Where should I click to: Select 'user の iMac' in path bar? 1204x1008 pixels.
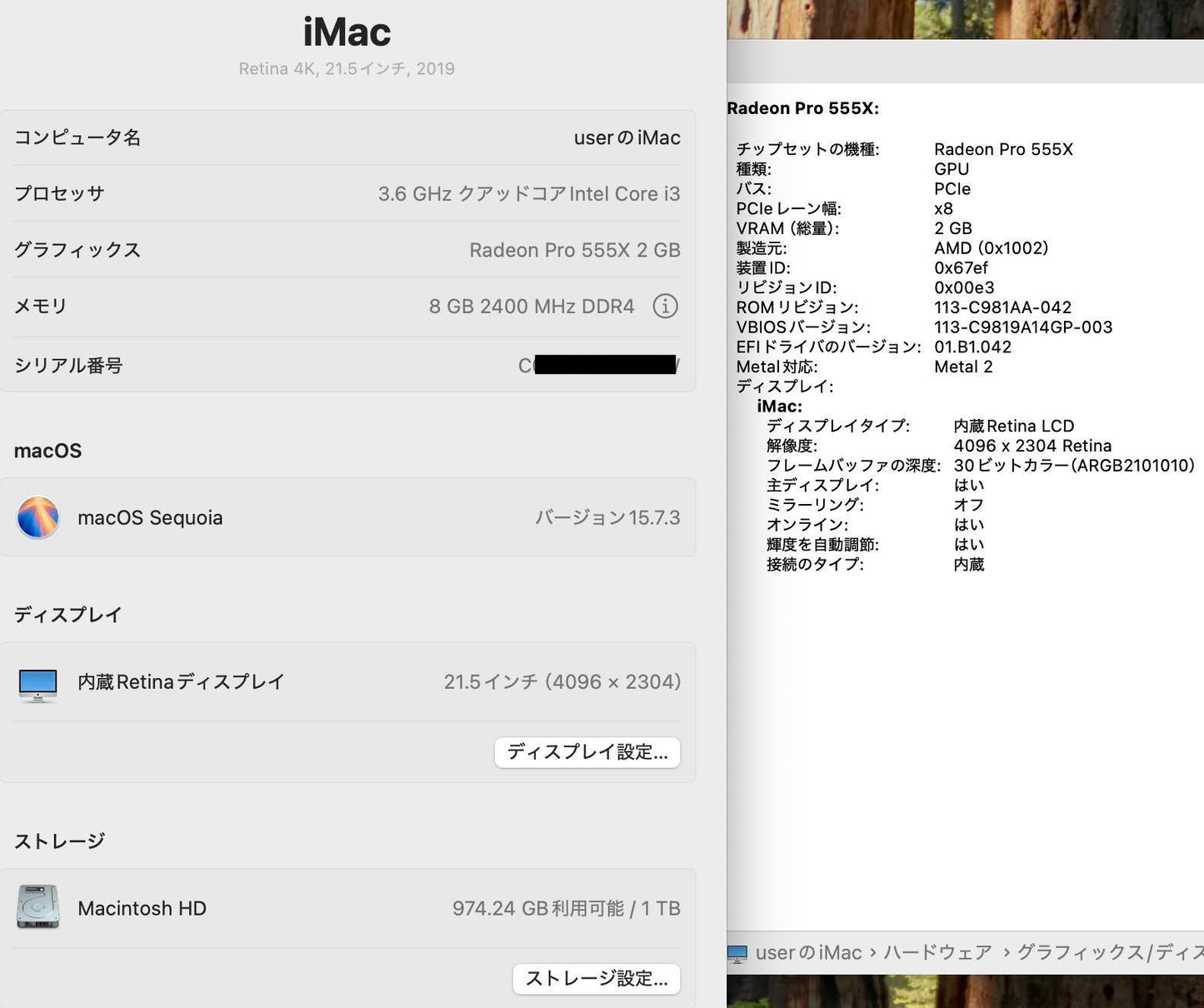(808, 952)
